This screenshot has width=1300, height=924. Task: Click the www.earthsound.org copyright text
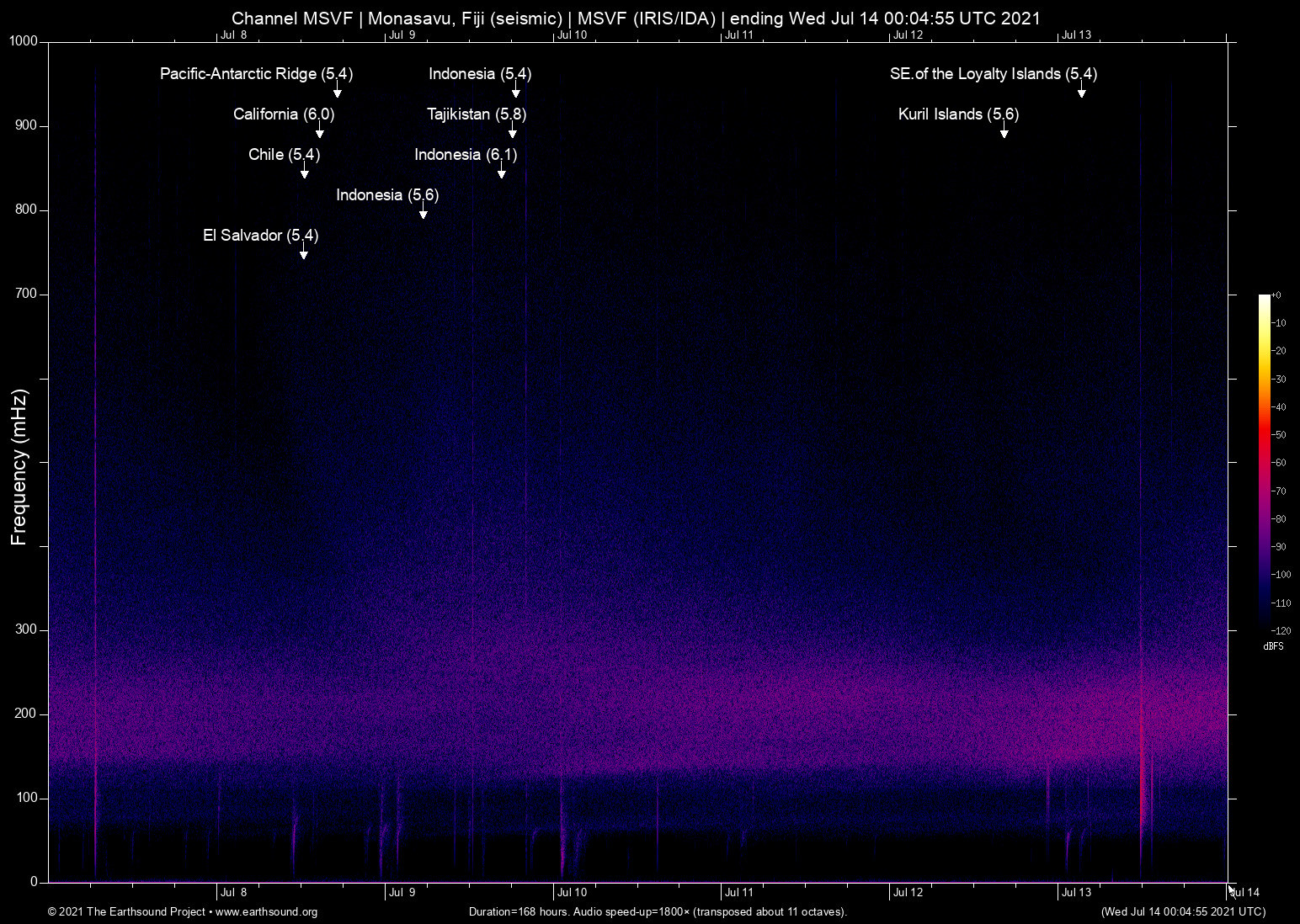[183, 911]
